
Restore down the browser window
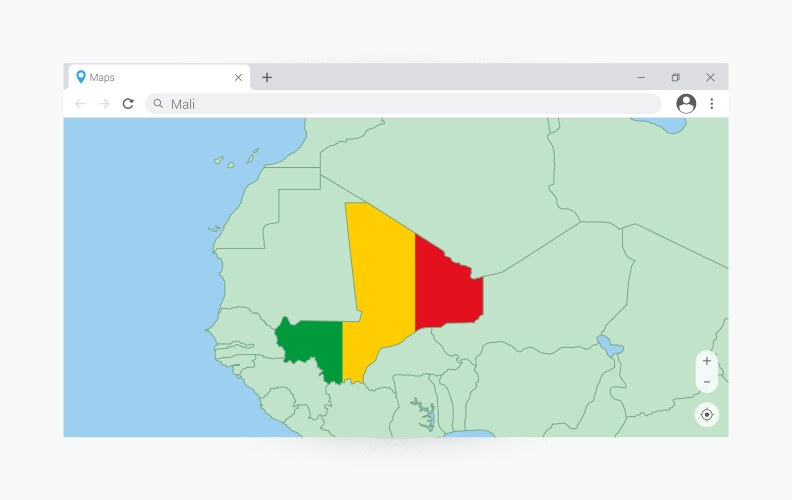676,78
